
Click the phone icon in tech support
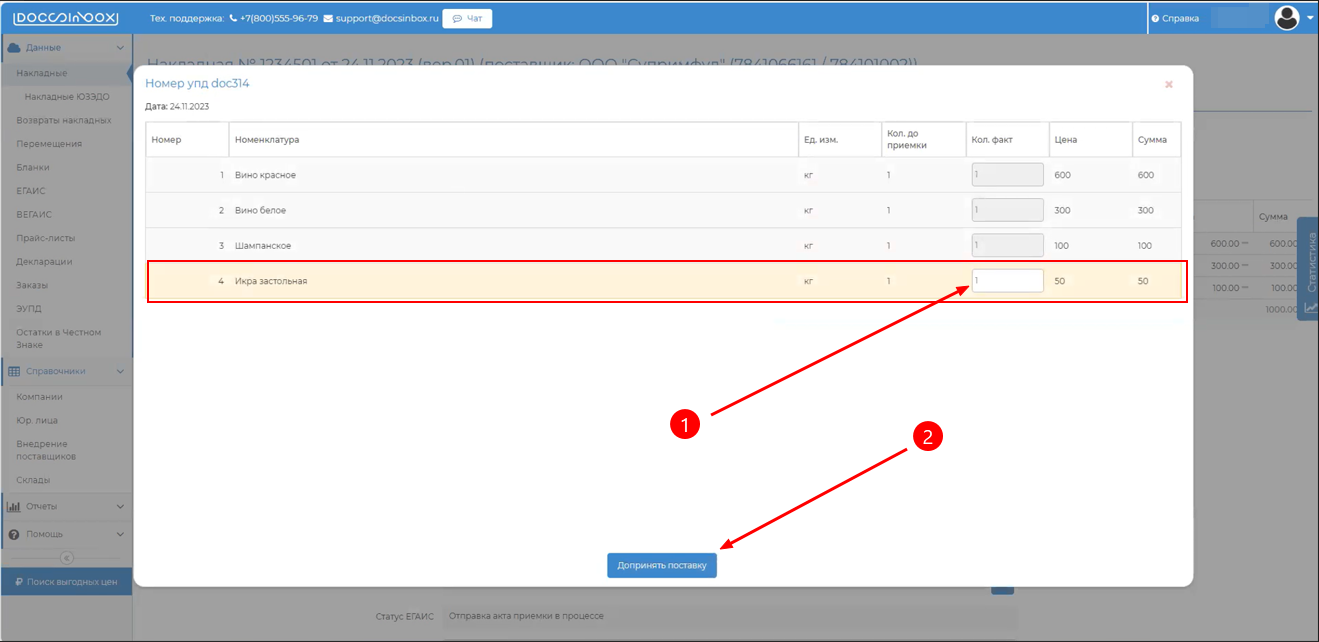234,18
